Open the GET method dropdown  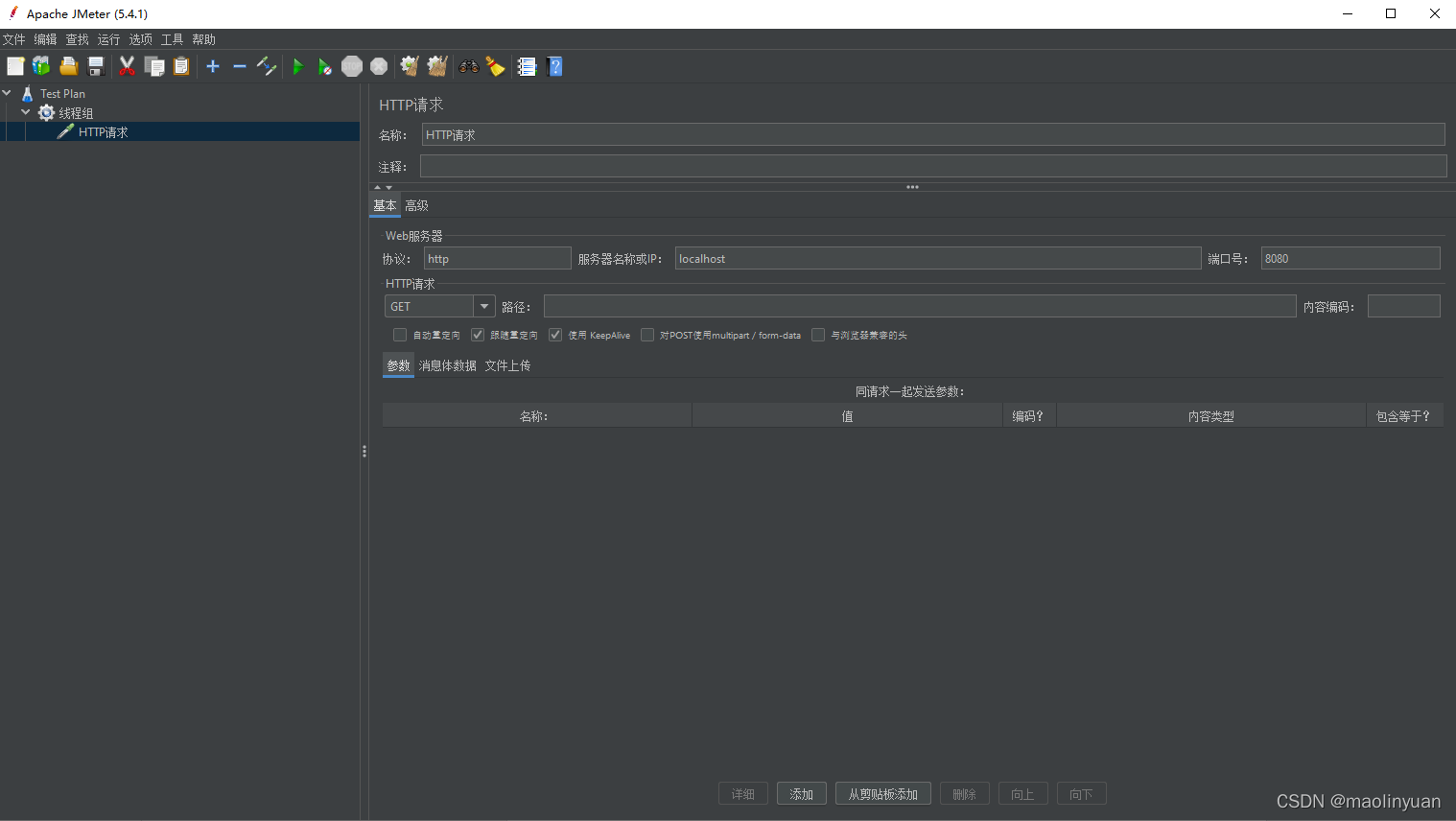[439, 306]
